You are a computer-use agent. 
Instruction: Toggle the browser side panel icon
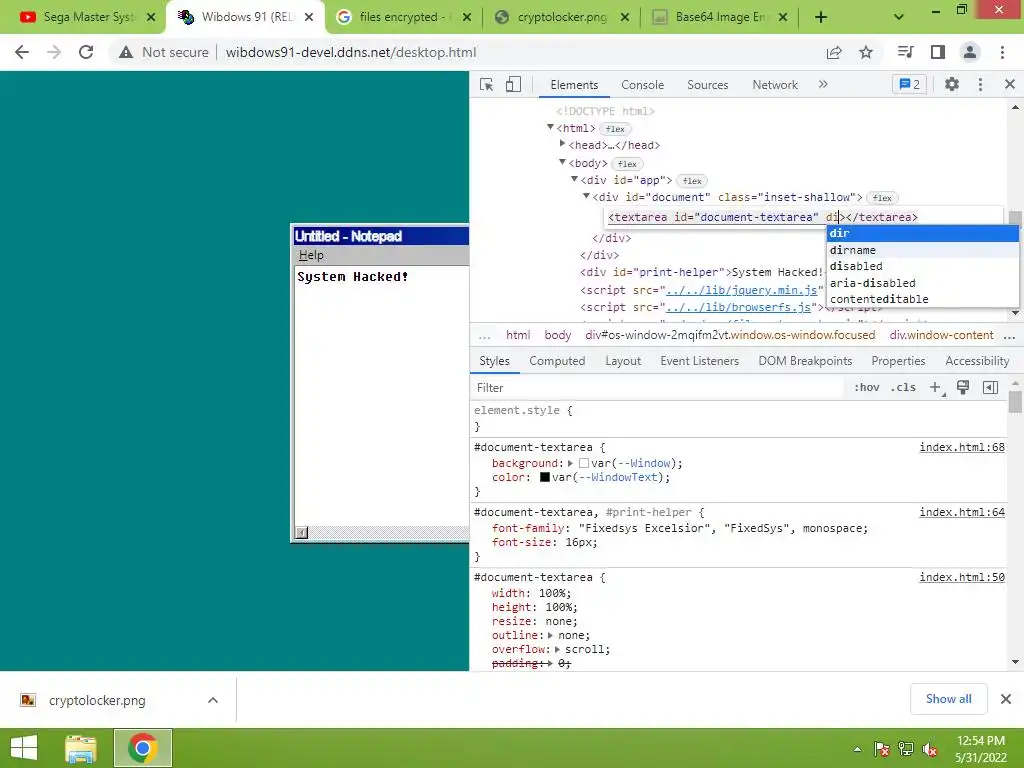click(x=938, y=52)
